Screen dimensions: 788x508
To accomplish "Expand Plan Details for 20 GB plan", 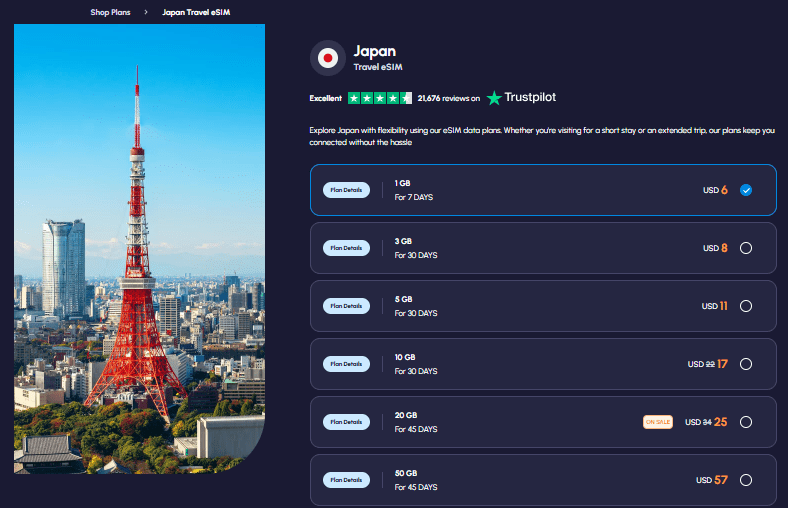I will (x=347, y=422).
